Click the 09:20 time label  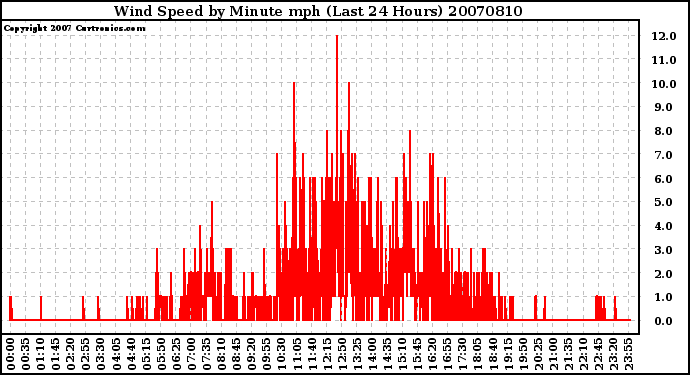pos(252,354)
